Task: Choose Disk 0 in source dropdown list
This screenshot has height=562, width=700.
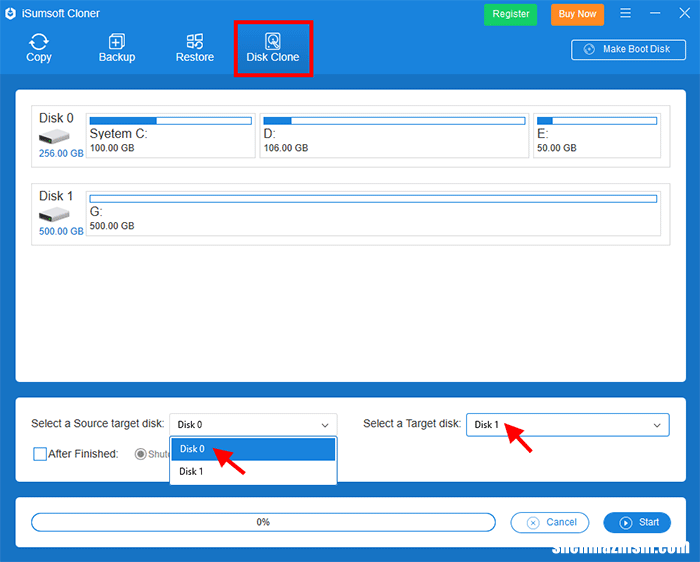Action: (x=253, y=449)
